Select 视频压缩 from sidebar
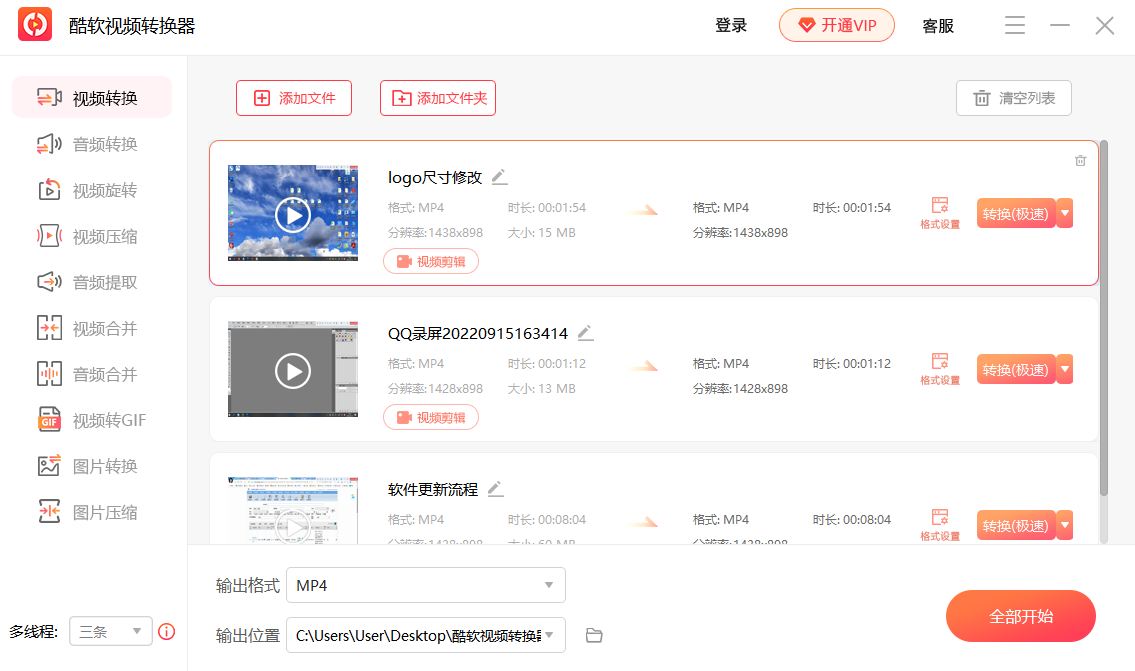Viewport: 1135px width, 671px height. click(x=92, y=236)
